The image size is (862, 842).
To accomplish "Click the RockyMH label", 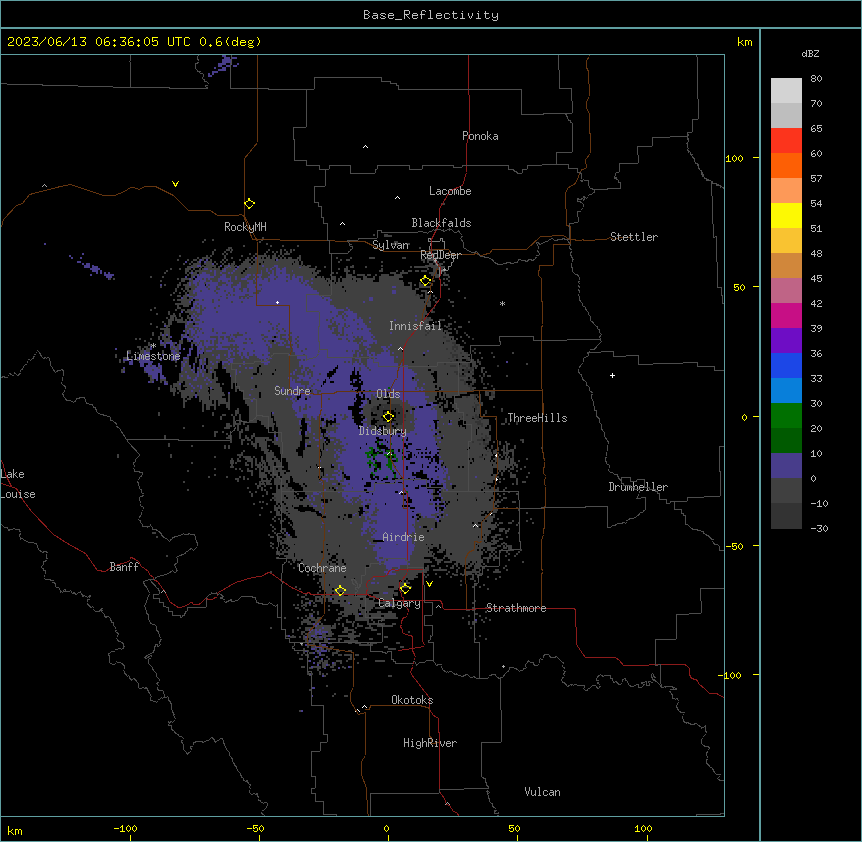I will [245, 226].
